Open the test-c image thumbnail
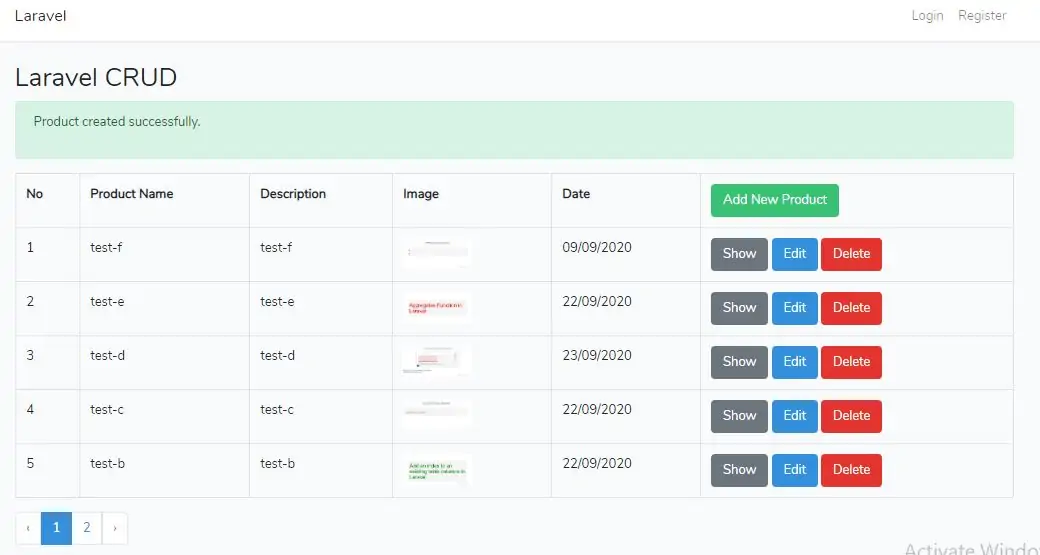 tap(437, 414)
